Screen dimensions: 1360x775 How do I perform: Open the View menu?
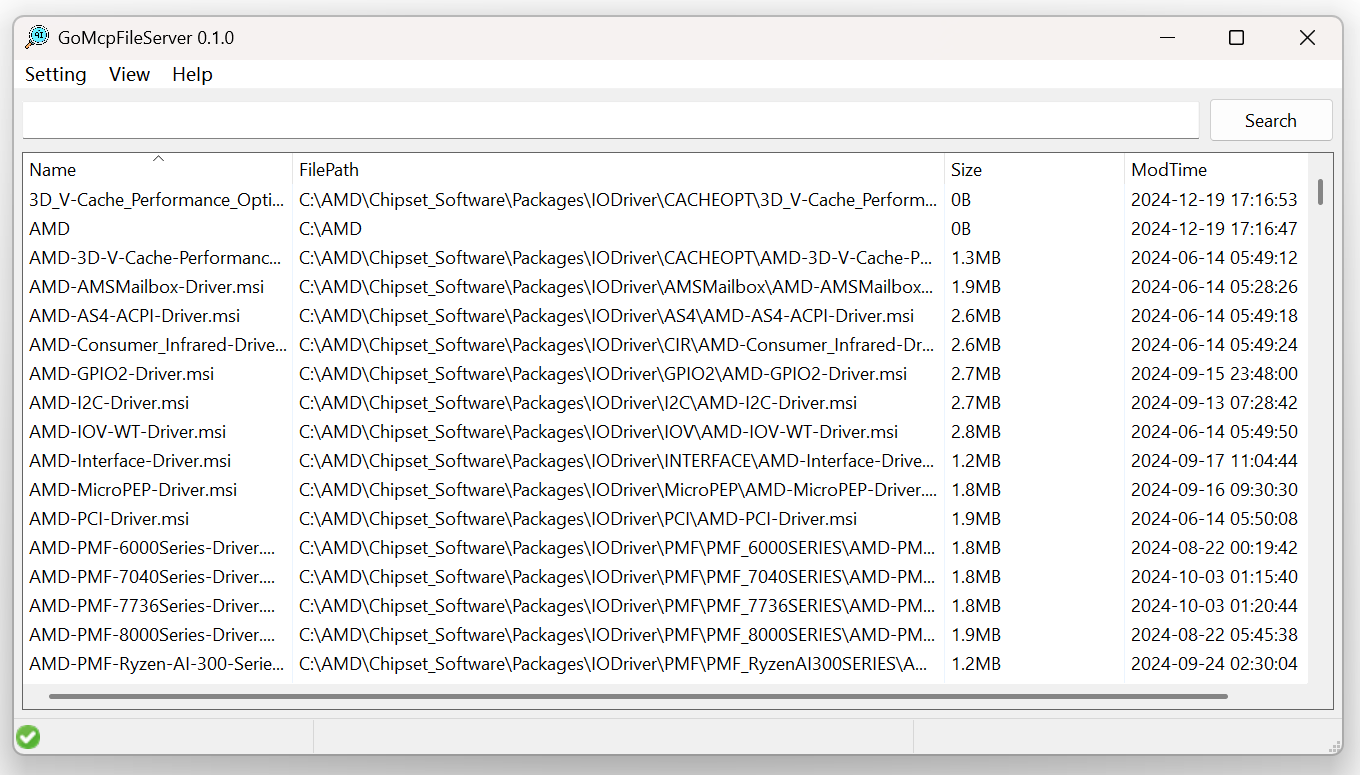(x=129, y=75)
